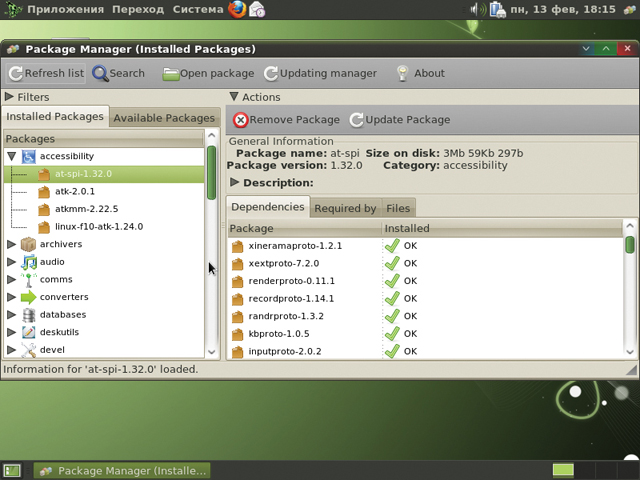The image size is (640, 480).
Task: Click the Refresh list toolbar icon
Action: tap(16, 73)
